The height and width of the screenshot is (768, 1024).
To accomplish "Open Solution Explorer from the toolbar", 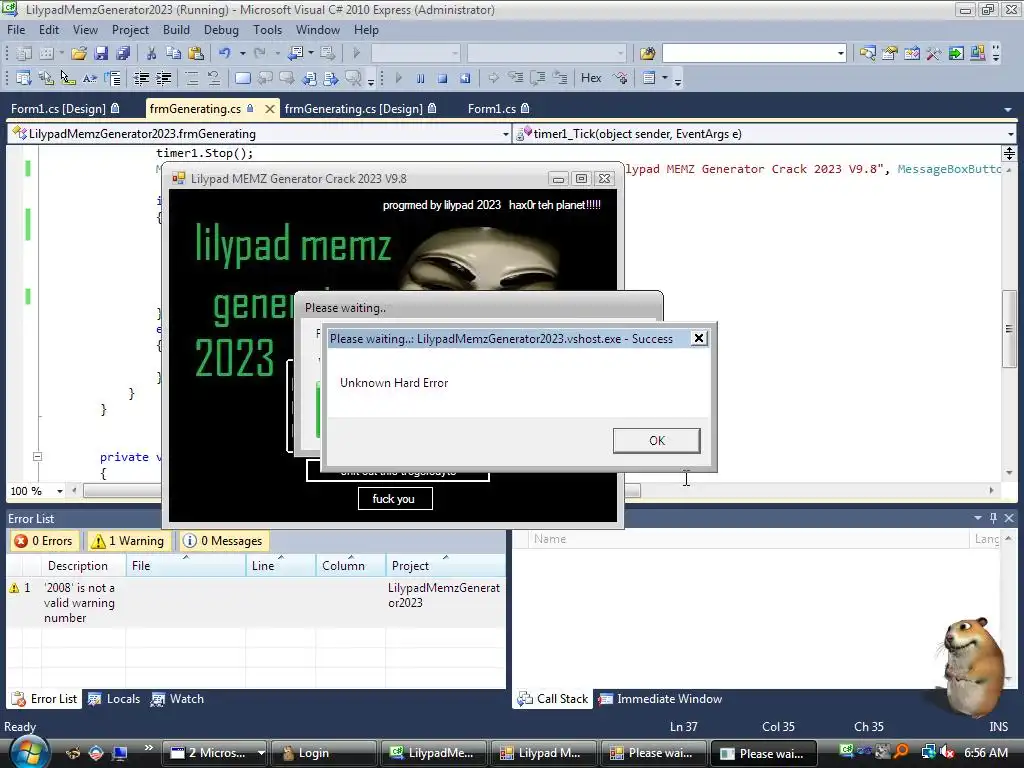I will tap(867, 54).
